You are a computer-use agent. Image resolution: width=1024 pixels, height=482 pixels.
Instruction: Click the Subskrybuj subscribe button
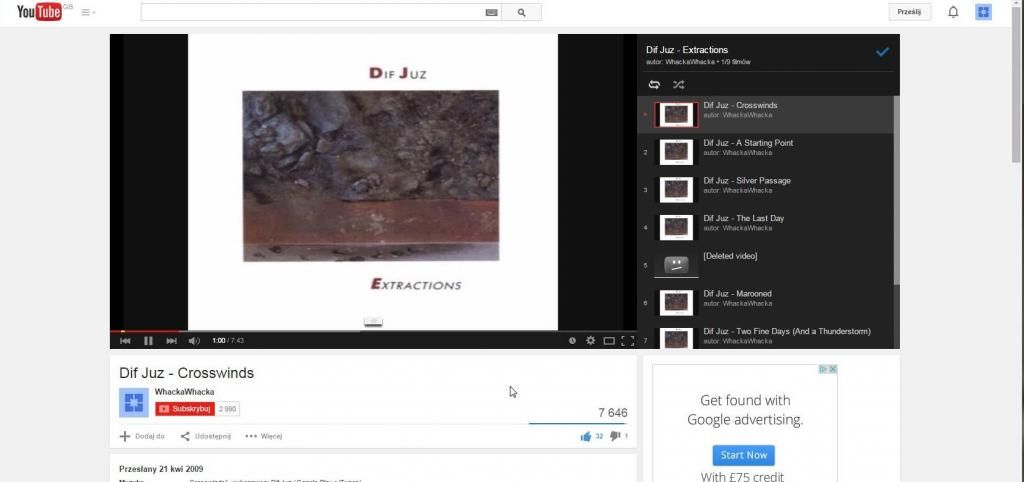(185, 409)
